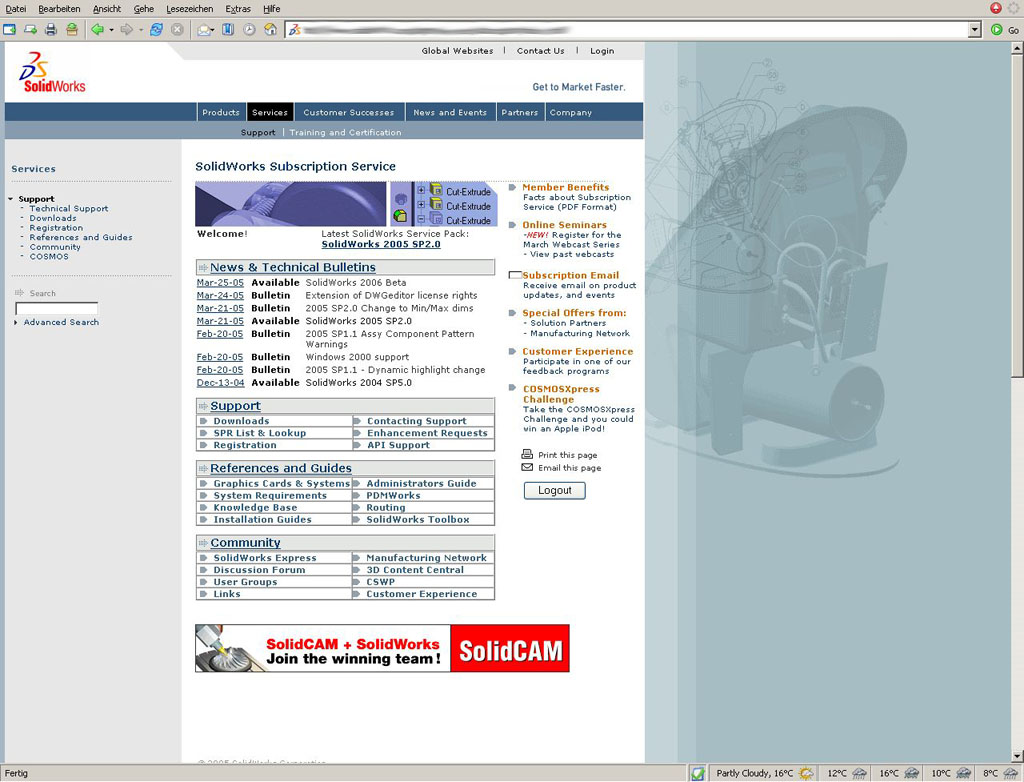Open the address bar dropdown arrow
The image size is (1024, 782).
click(x=975, y=29)
